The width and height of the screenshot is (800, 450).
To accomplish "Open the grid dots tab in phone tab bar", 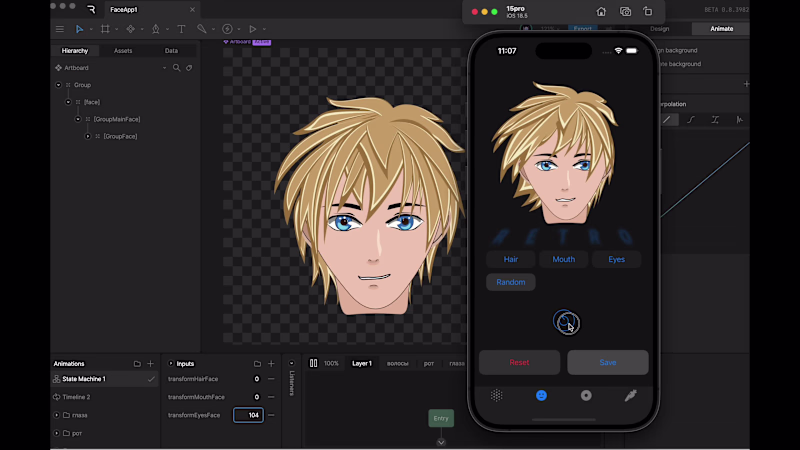I will [496, 395].
